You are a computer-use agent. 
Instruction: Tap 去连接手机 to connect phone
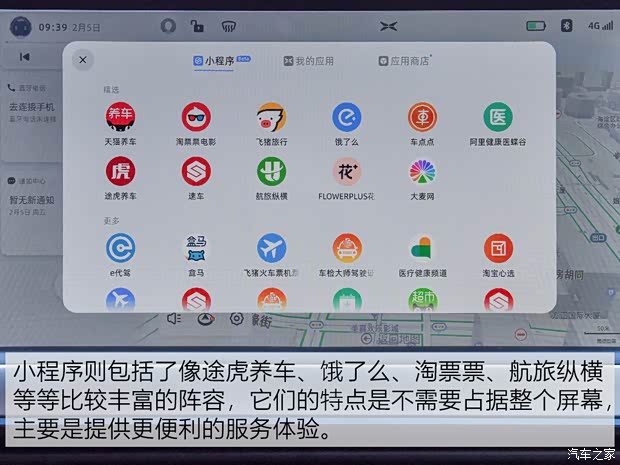click(x=32, y=107)
